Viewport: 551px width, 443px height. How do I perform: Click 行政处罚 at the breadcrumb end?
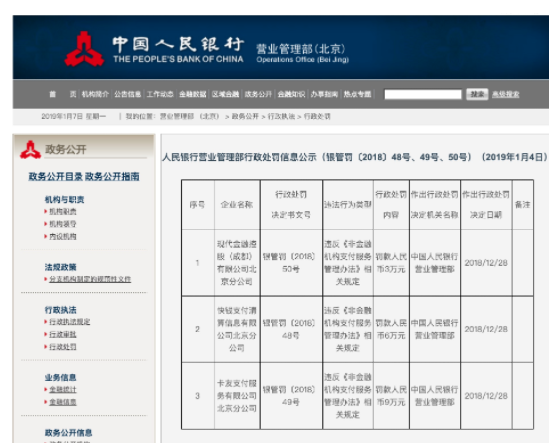point(317,116)
